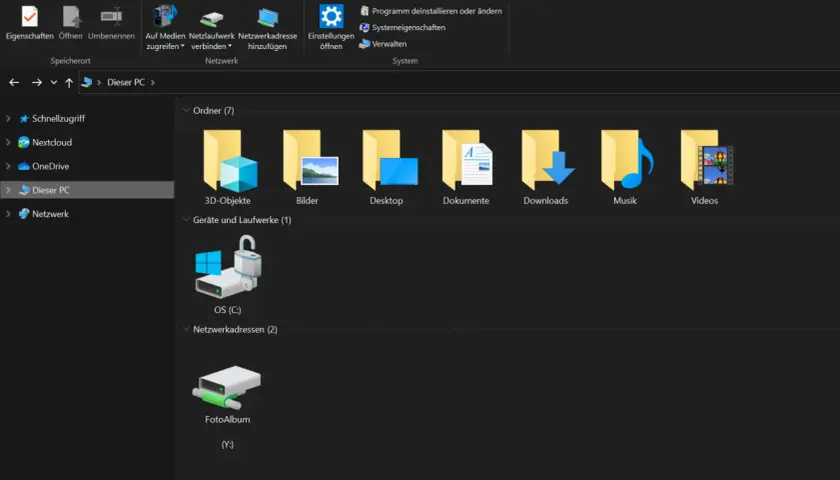Go forward with the right arrow

click(x=36, y=82)
